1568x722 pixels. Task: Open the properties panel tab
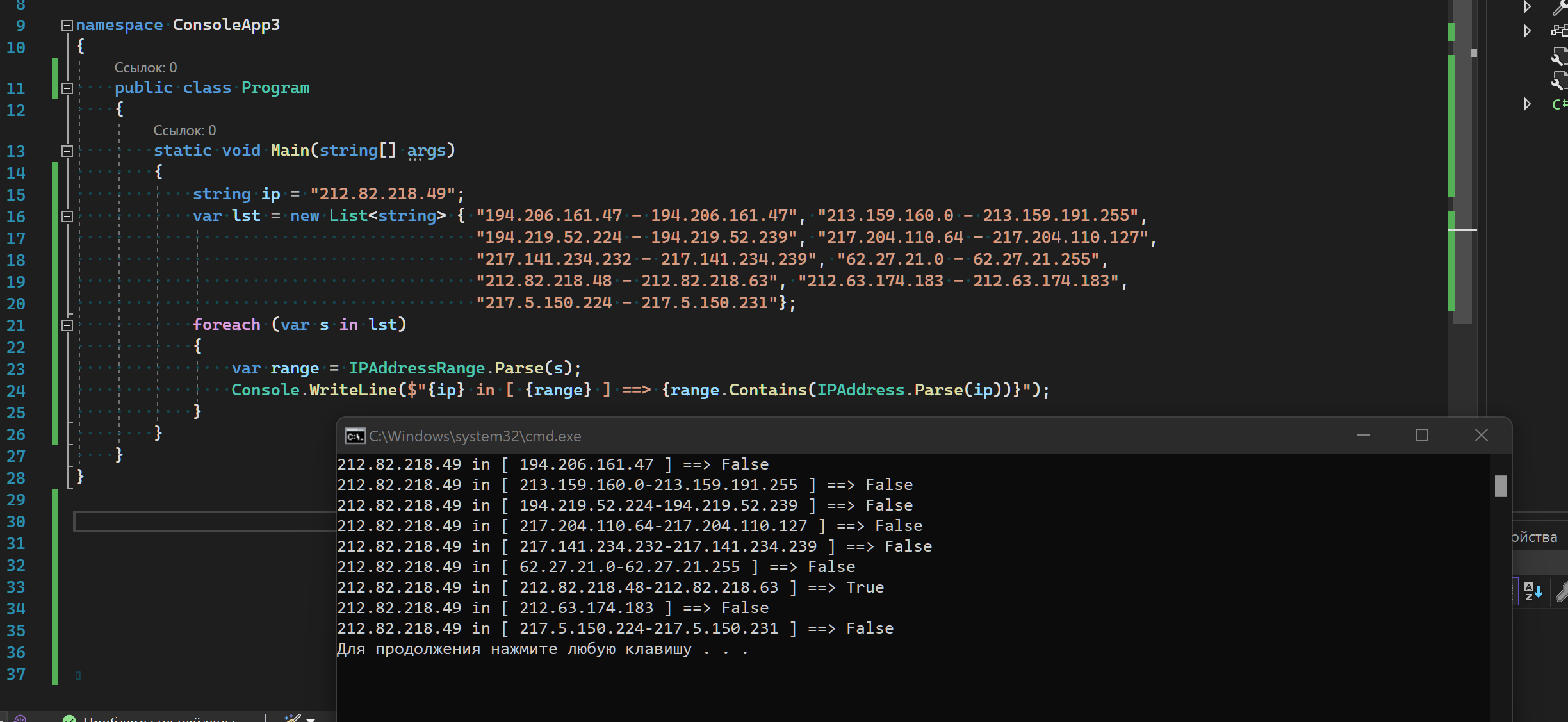(1534, 537)
